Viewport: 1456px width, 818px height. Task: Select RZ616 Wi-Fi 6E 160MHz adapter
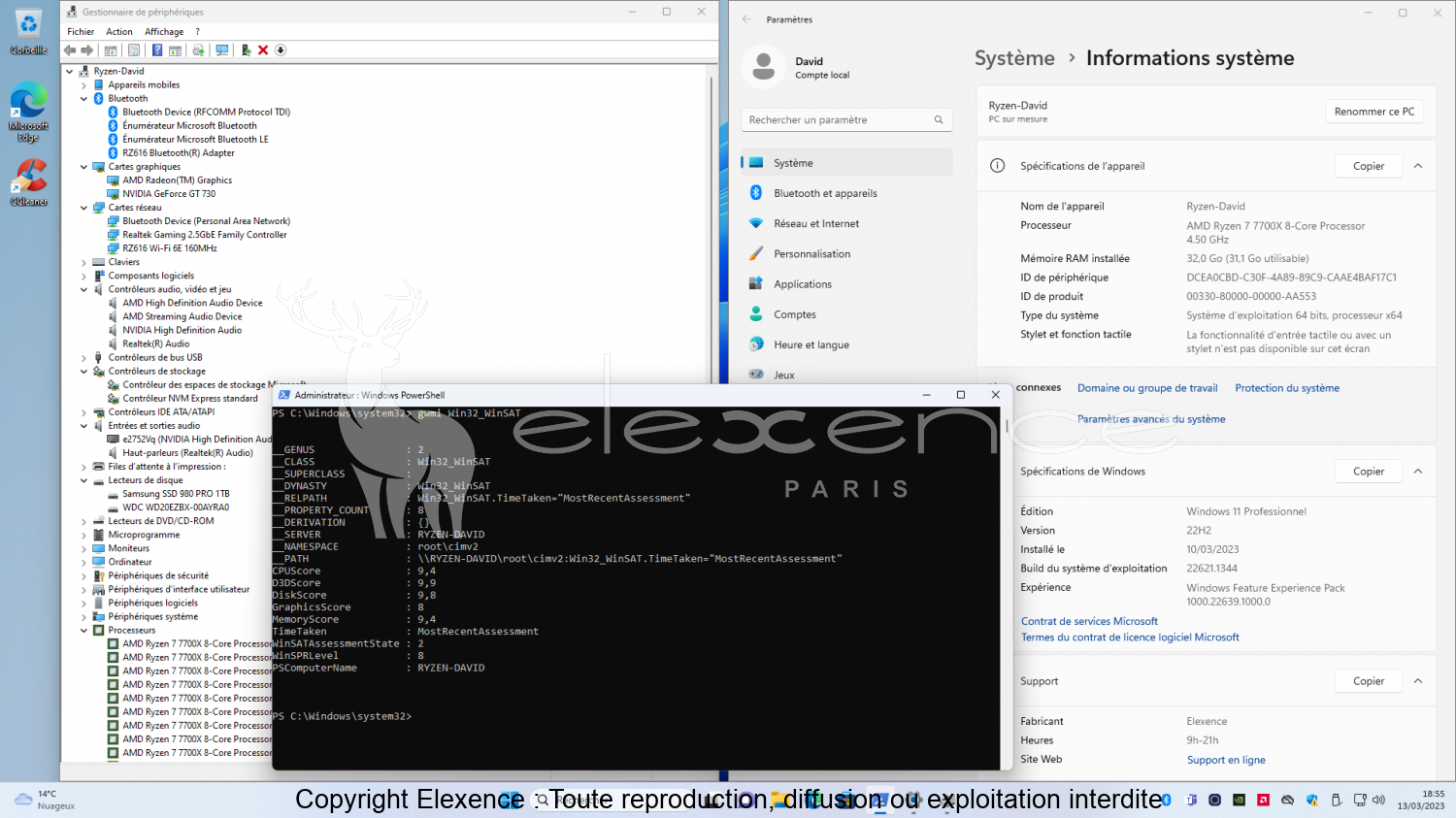170,248
